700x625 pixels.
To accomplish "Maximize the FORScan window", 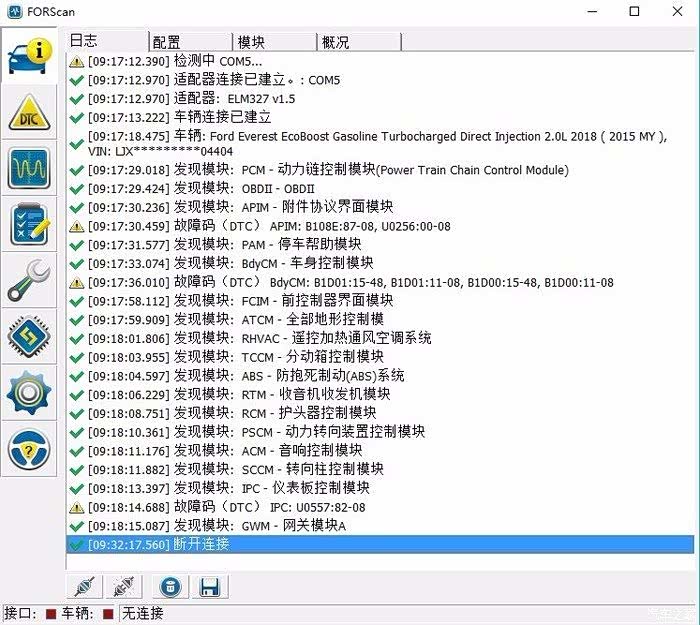I will (634, 12).
